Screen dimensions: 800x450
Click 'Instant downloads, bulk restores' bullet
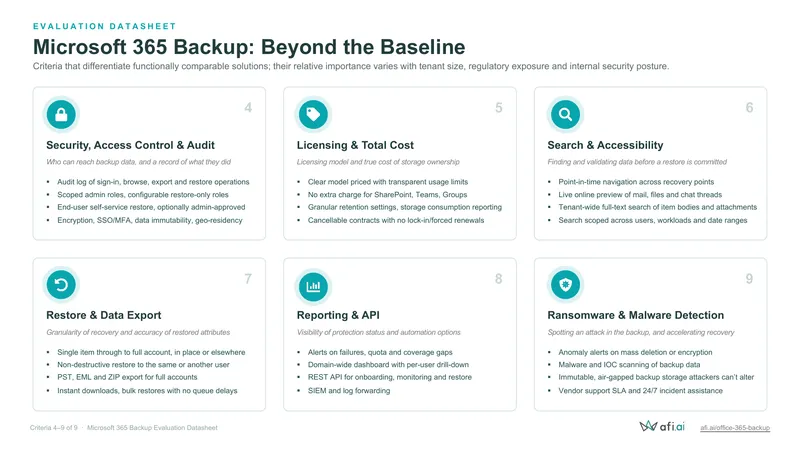[147, 391]
